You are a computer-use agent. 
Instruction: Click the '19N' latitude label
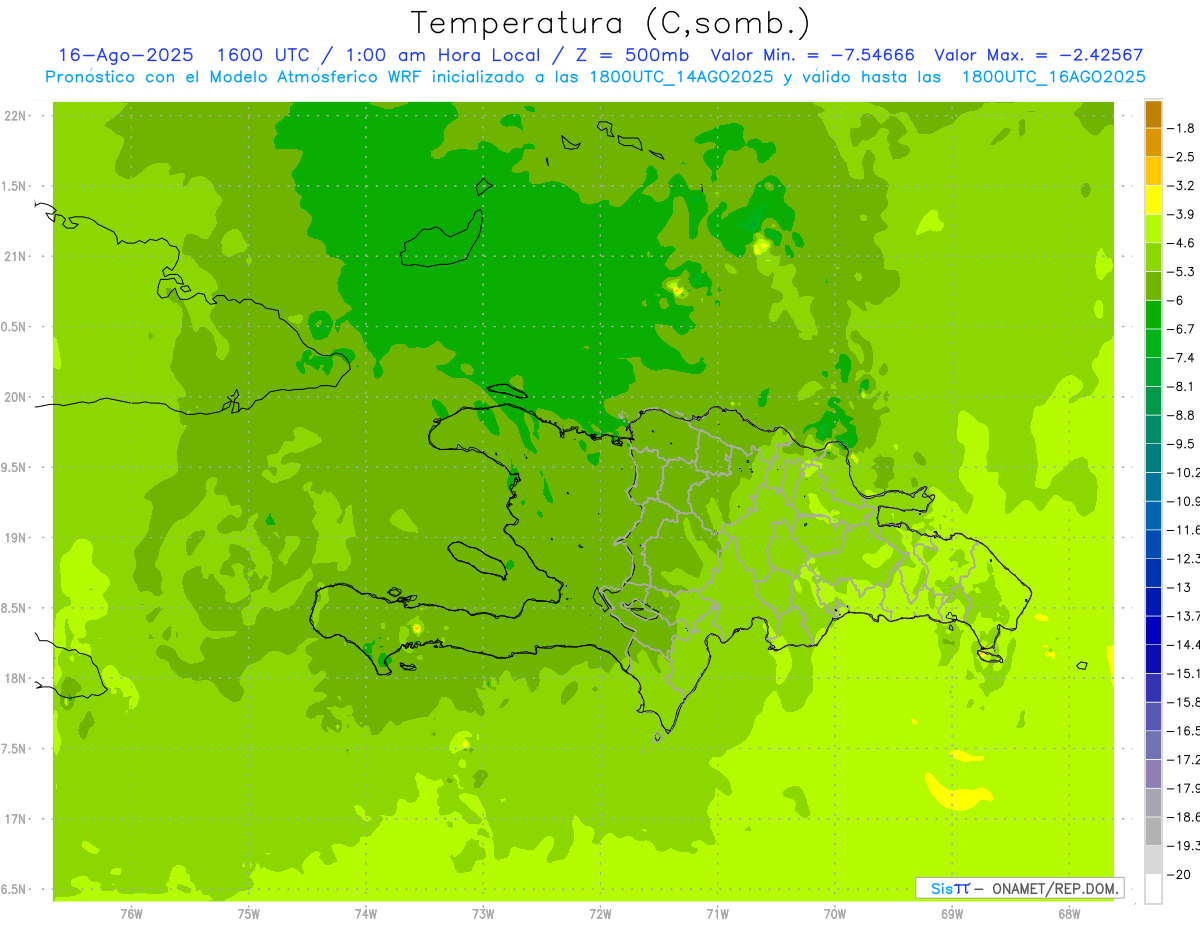(15, 538)
